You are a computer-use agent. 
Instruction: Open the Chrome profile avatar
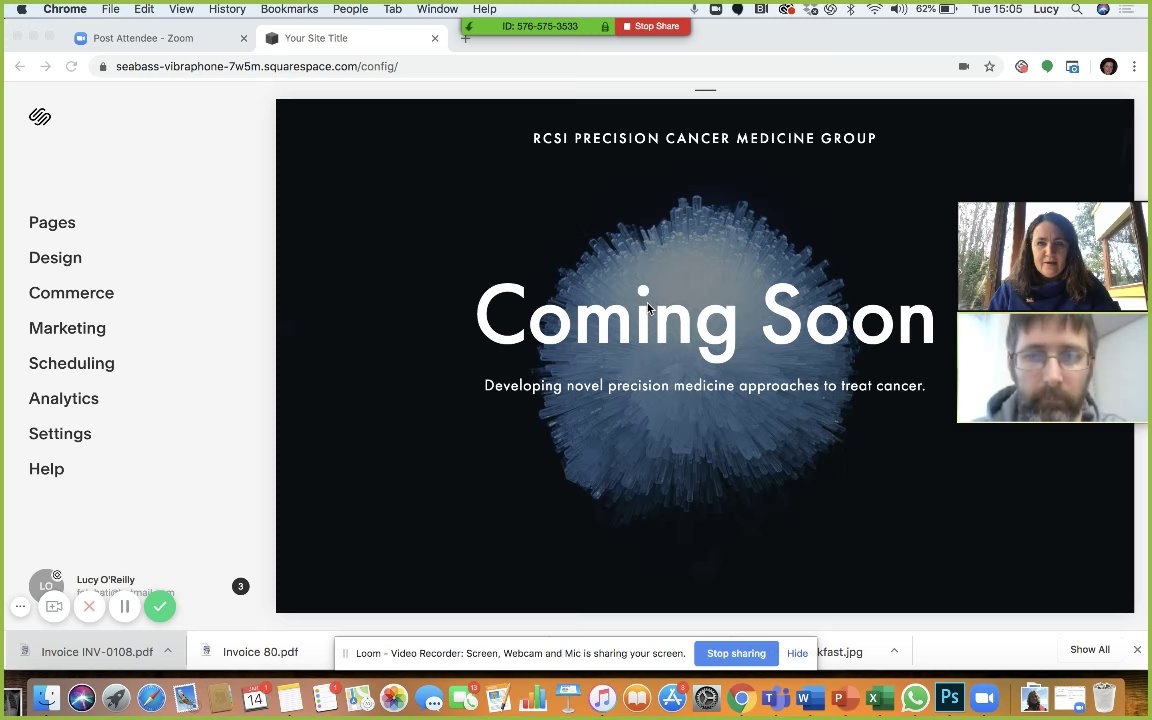(1109, 66)
